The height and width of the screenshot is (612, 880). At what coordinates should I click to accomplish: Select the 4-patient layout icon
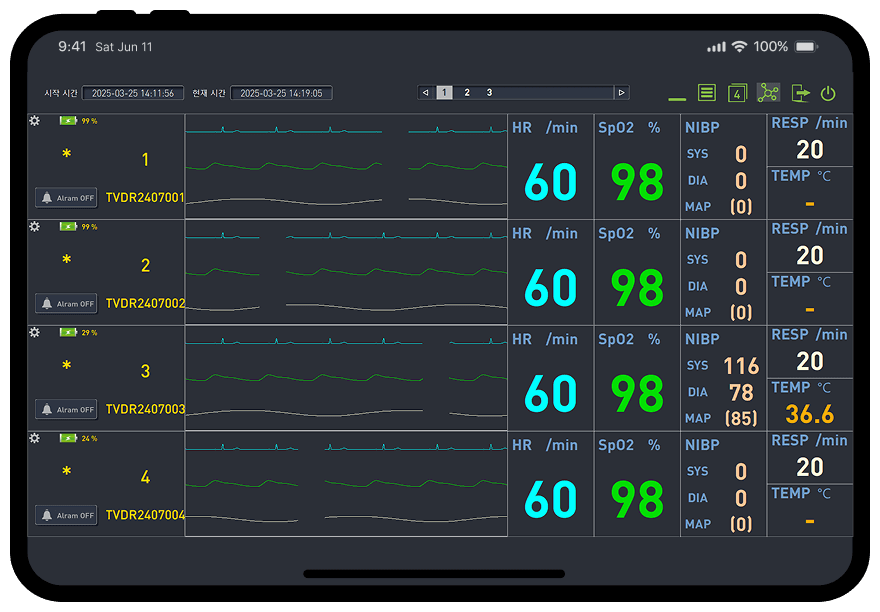(x=737, y=93)
